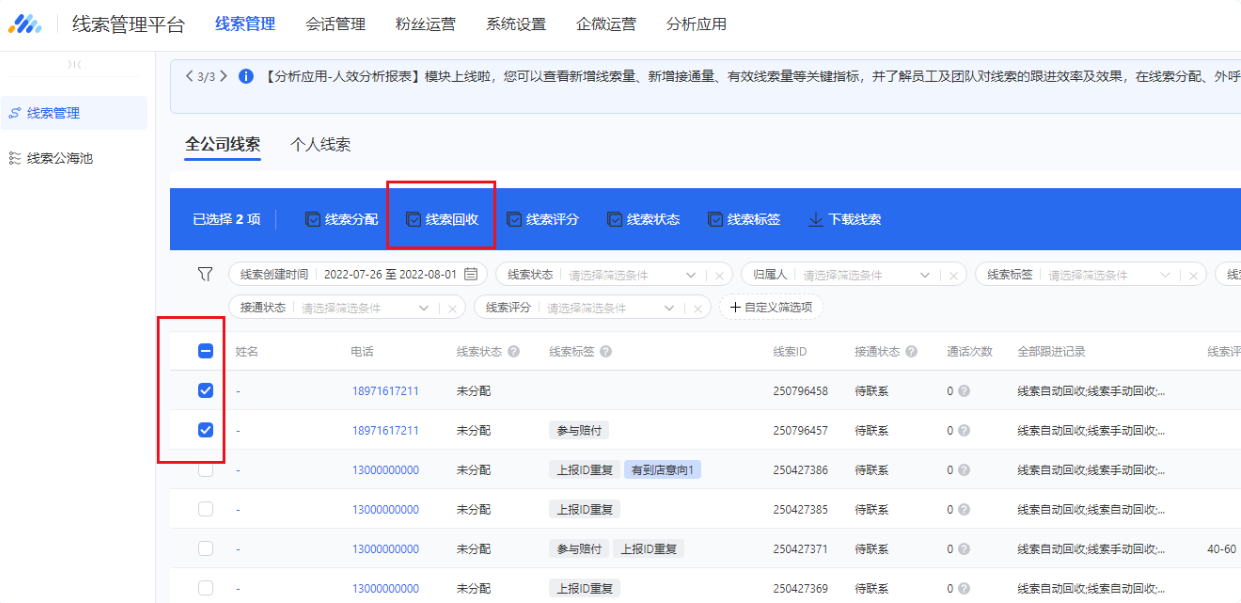Click the select-all checkbox in the table header
Image resolution: width=1241 pixels, height=603 pixels.
pyautogui.click(x=205, y=350)
